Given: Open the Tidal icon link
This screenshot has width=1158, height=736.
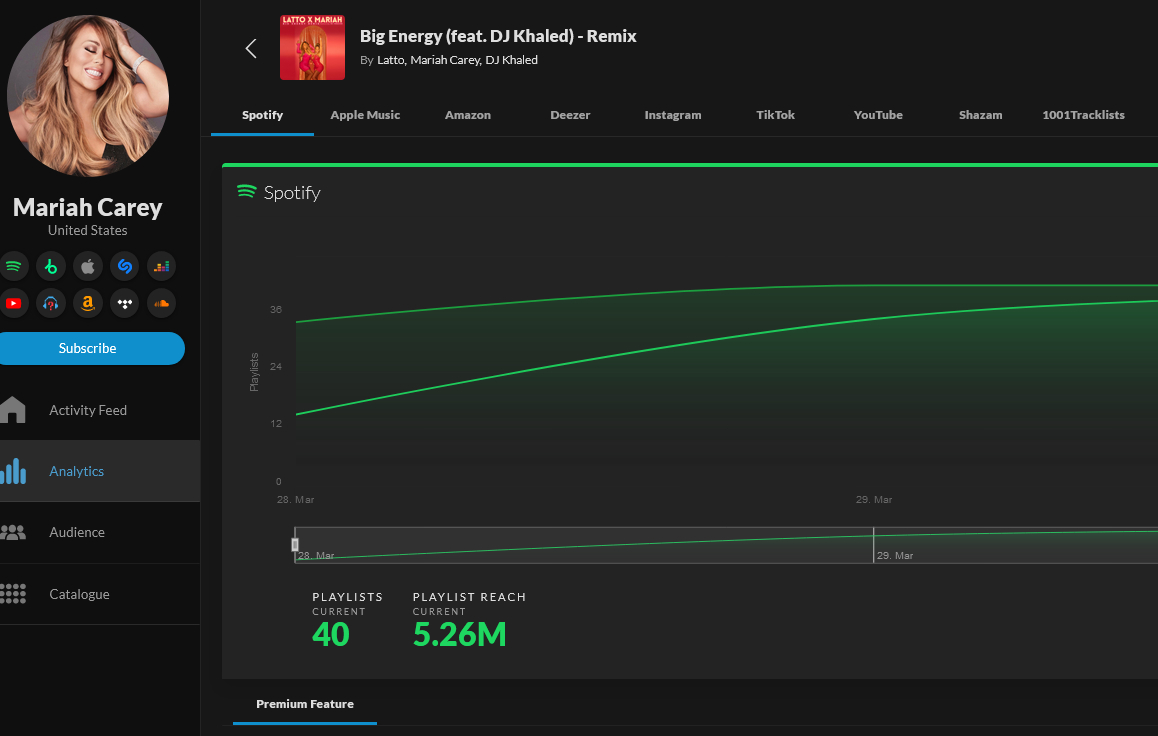Looking at the screenshot, I should 125,303.
